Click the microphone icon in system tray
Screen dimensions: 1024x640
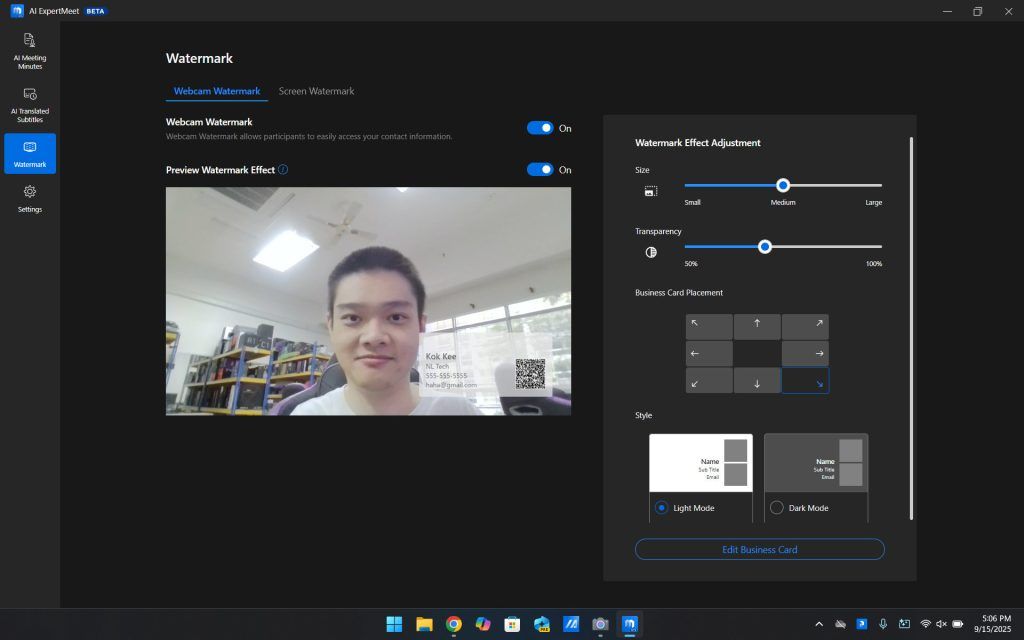[x=882, y=624]
